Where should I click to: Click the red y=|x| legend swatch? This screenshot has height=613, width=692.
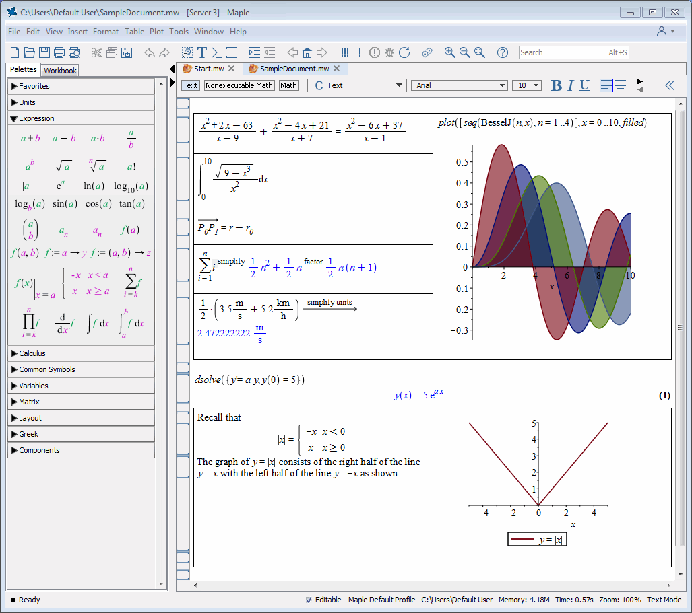[521, 541]
